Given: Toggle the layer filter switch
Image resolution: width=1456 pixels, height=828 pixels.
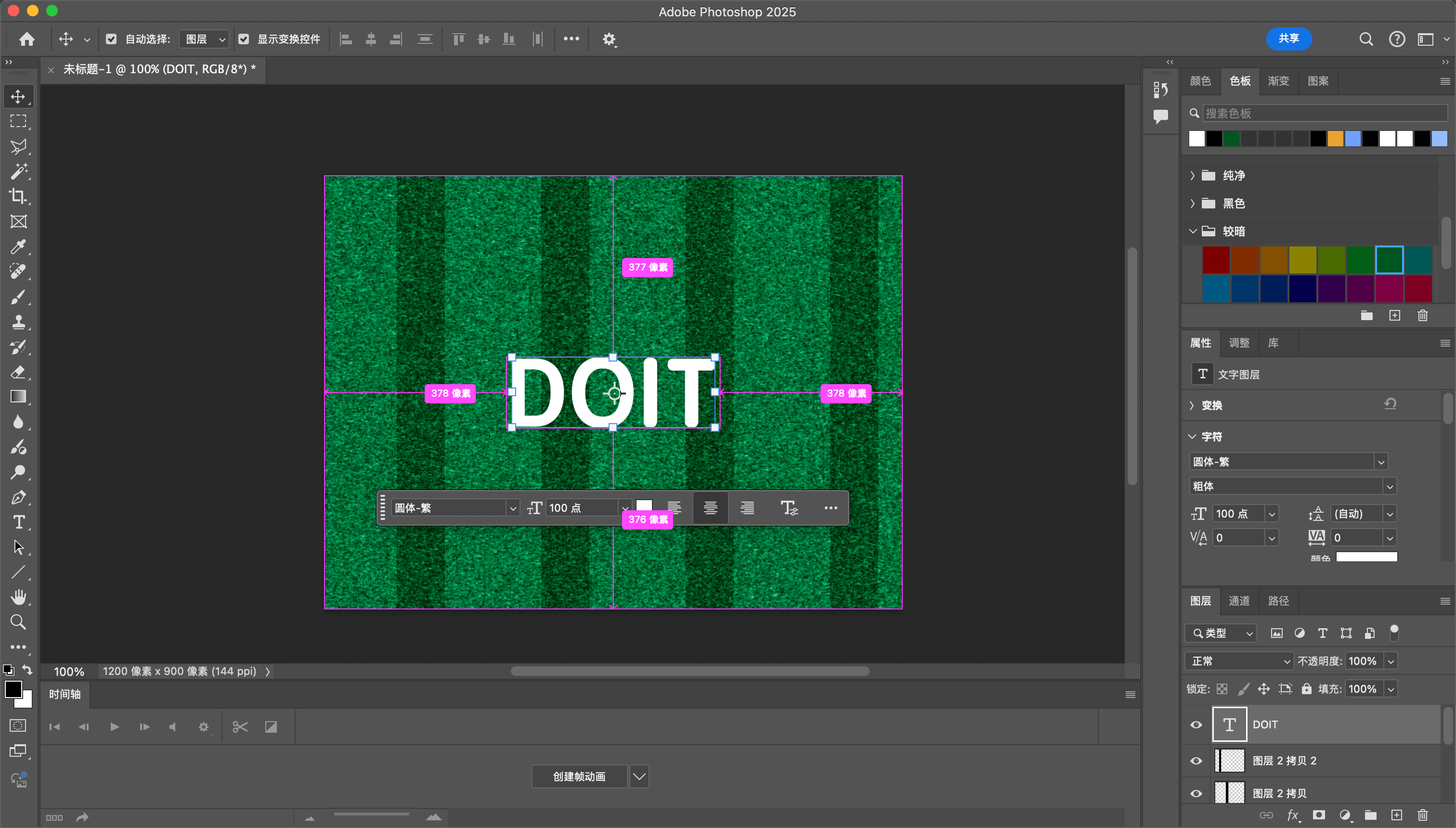Looking at the screenshot, I should point(1394,633).
